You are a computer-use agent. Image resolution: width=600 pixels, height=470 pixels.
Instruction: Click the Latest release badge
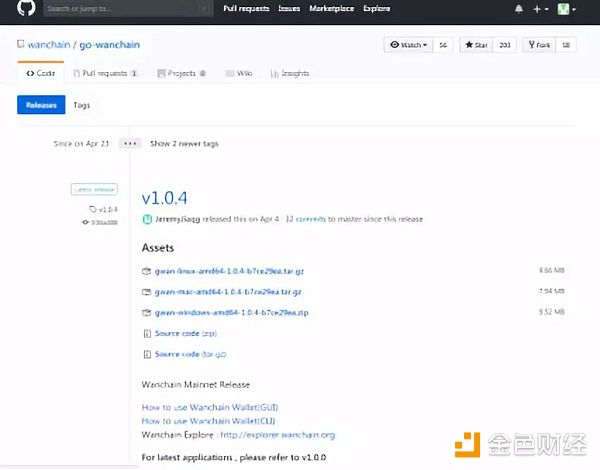tap(94, 189)
